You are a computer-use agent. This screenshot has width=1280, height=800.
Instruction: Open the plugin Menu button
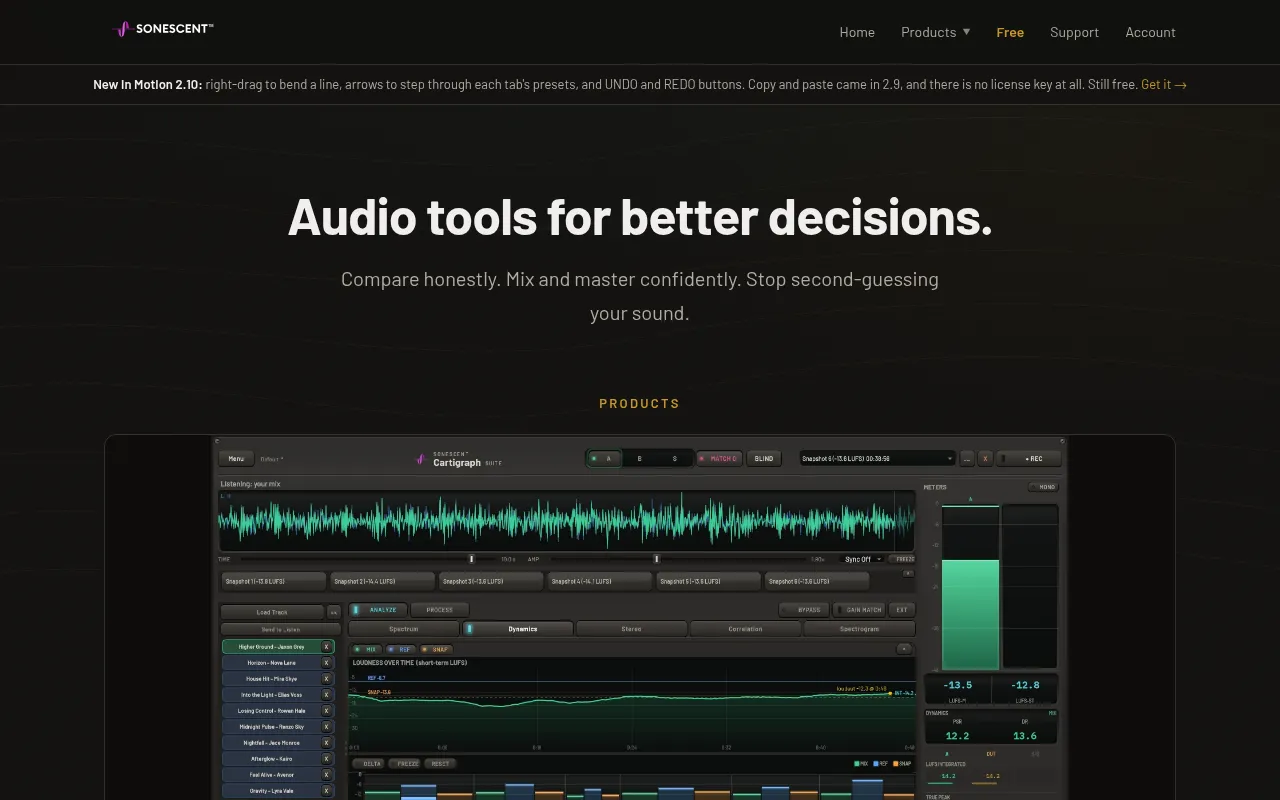[x=236, y=459]
